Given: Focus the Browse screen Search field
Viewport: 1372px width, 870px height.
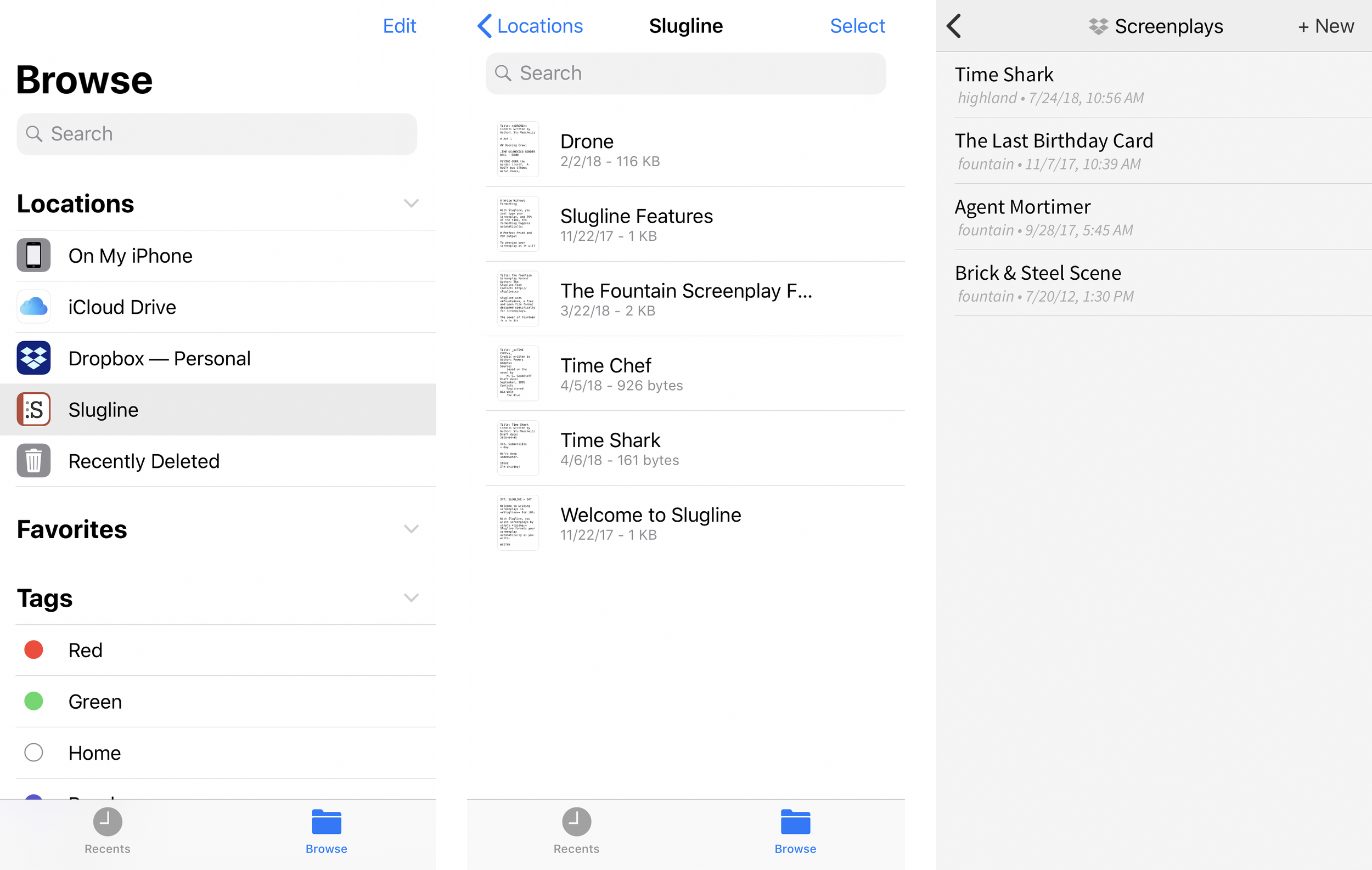Looking at the screenshot, I should 217,134.
